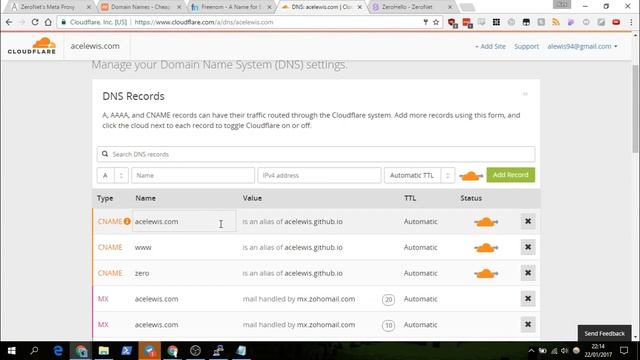Click the search magnifier in DNS records
This screenshot has width=640, height=360.
pos(105,154)
